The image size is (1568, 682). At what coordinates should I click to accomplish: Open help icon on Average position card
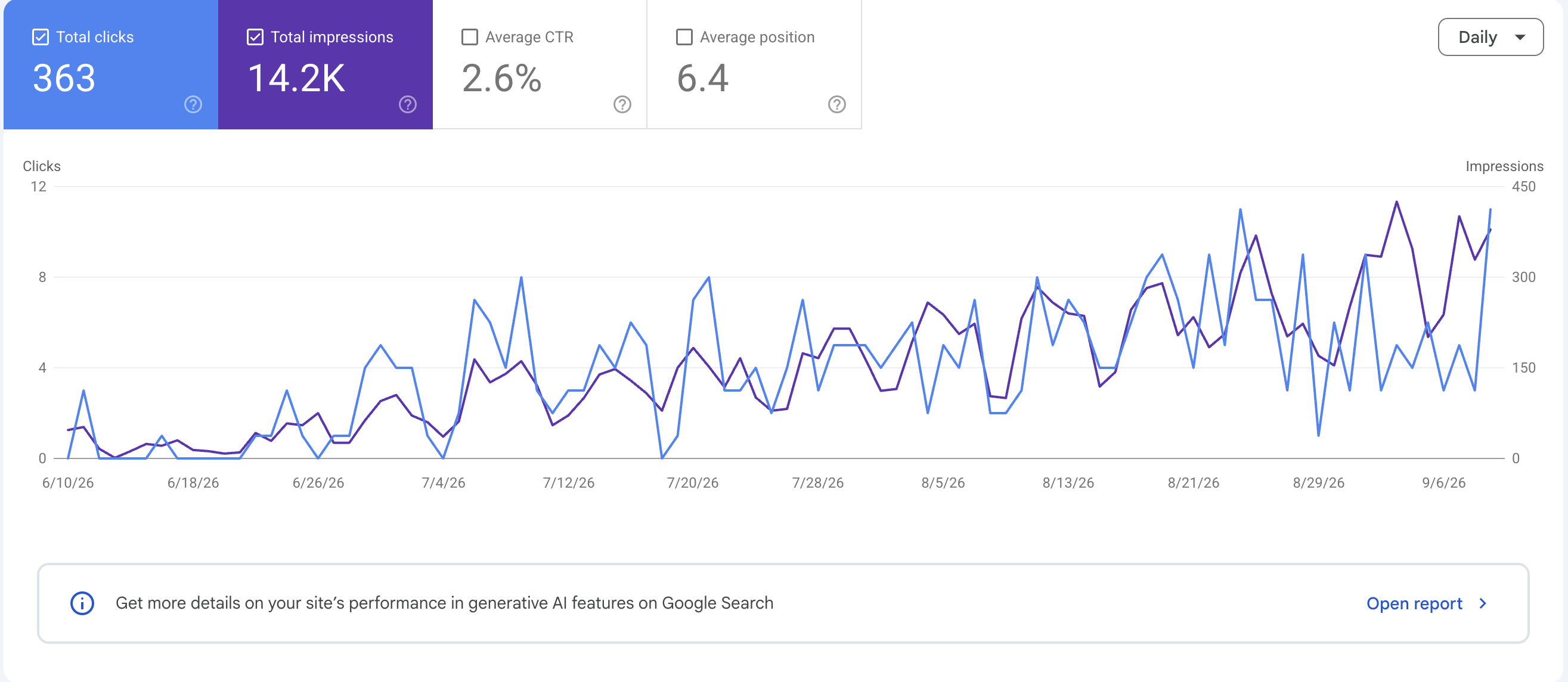click(837, 105)
